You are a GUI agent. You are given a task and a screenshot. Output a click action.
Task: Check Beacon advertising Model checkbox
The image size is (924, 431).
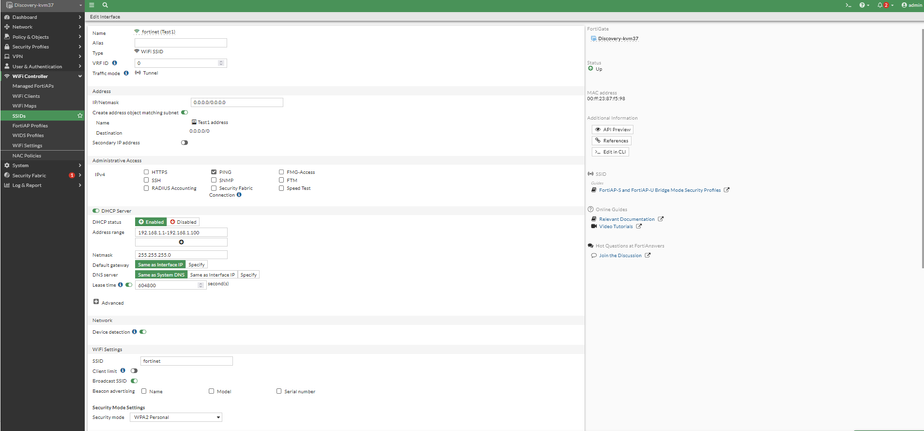point(211,391)
